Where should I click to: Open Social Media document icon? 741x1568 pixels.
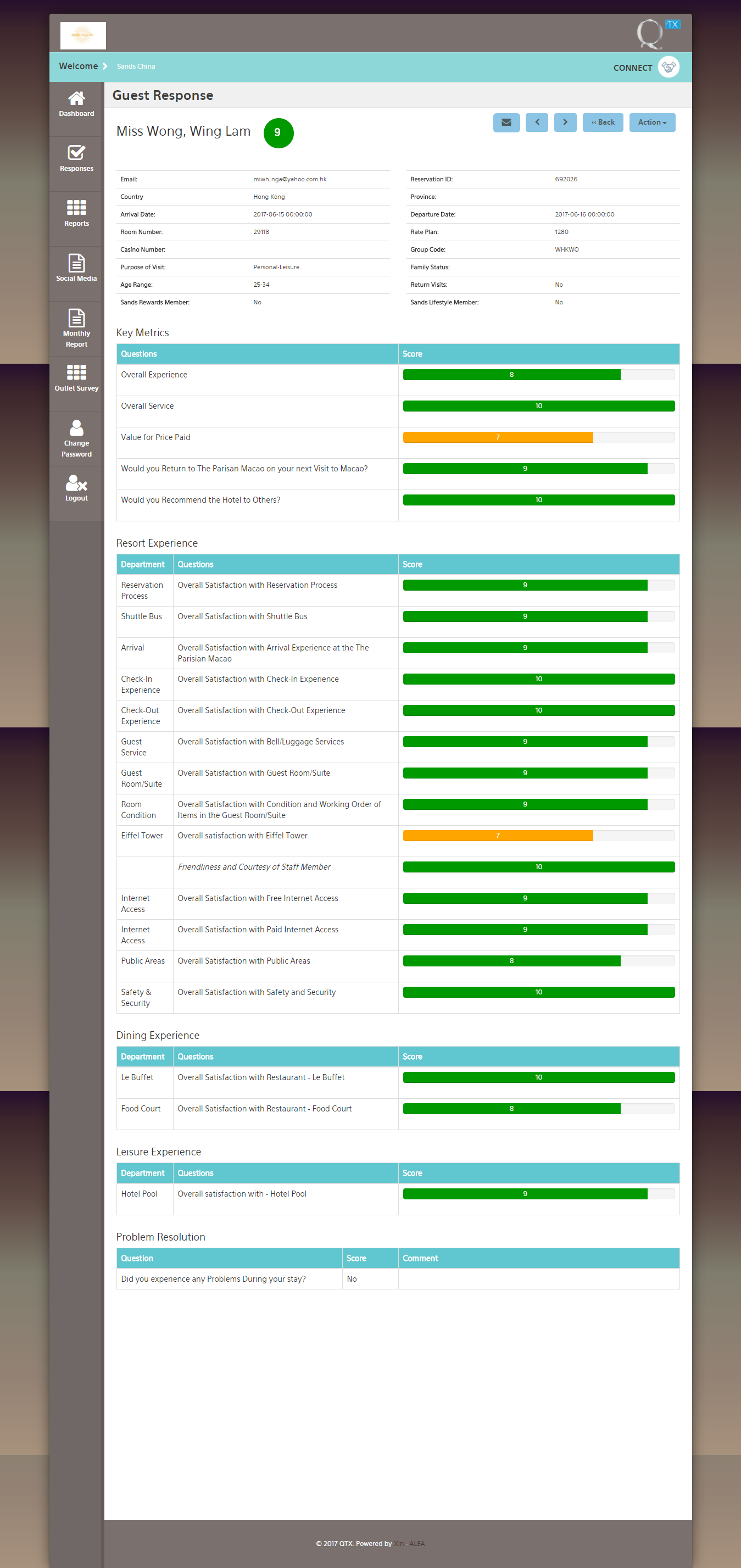point(76,263)
